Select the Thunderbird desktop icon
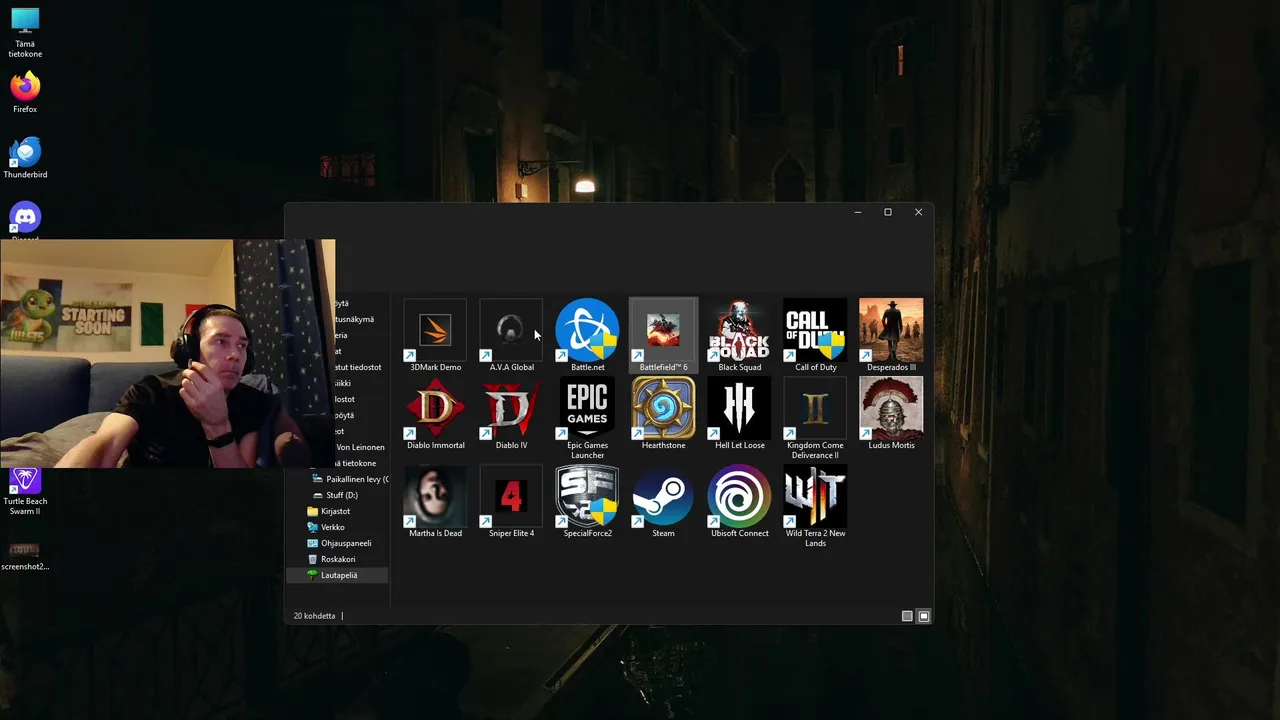Viewport: 1280px width, 720px height. 25,158
